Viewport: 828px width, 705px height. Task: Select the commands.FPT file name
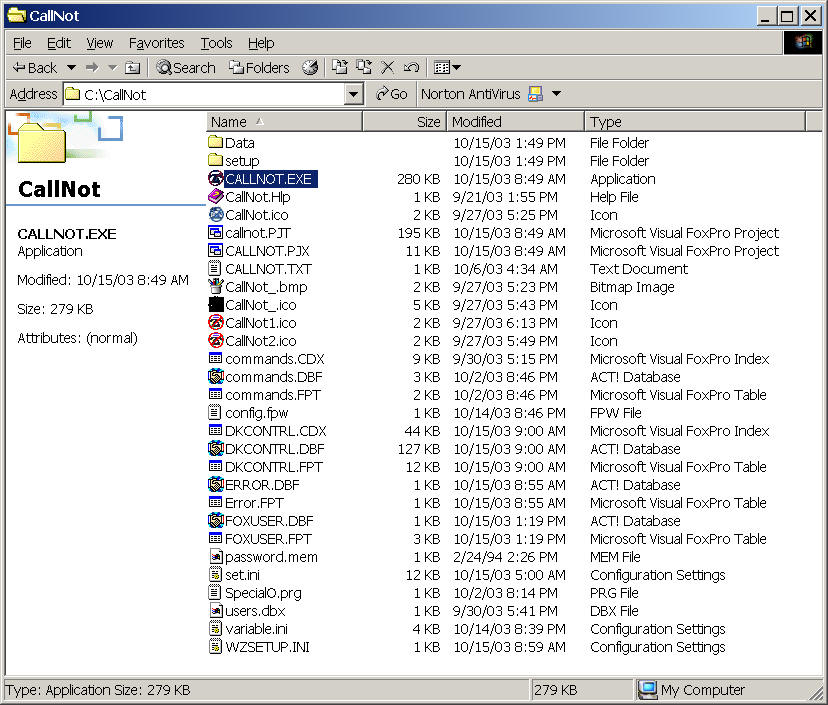[273, 394]
